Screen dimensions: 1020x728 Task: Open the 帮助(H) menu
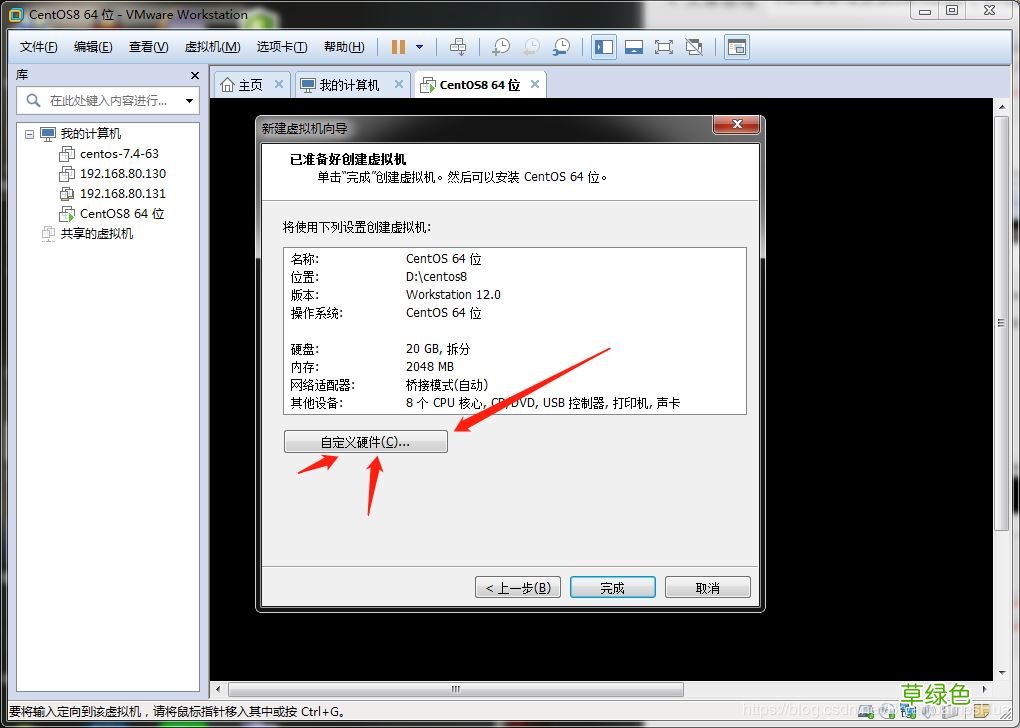tap(344, 47)
